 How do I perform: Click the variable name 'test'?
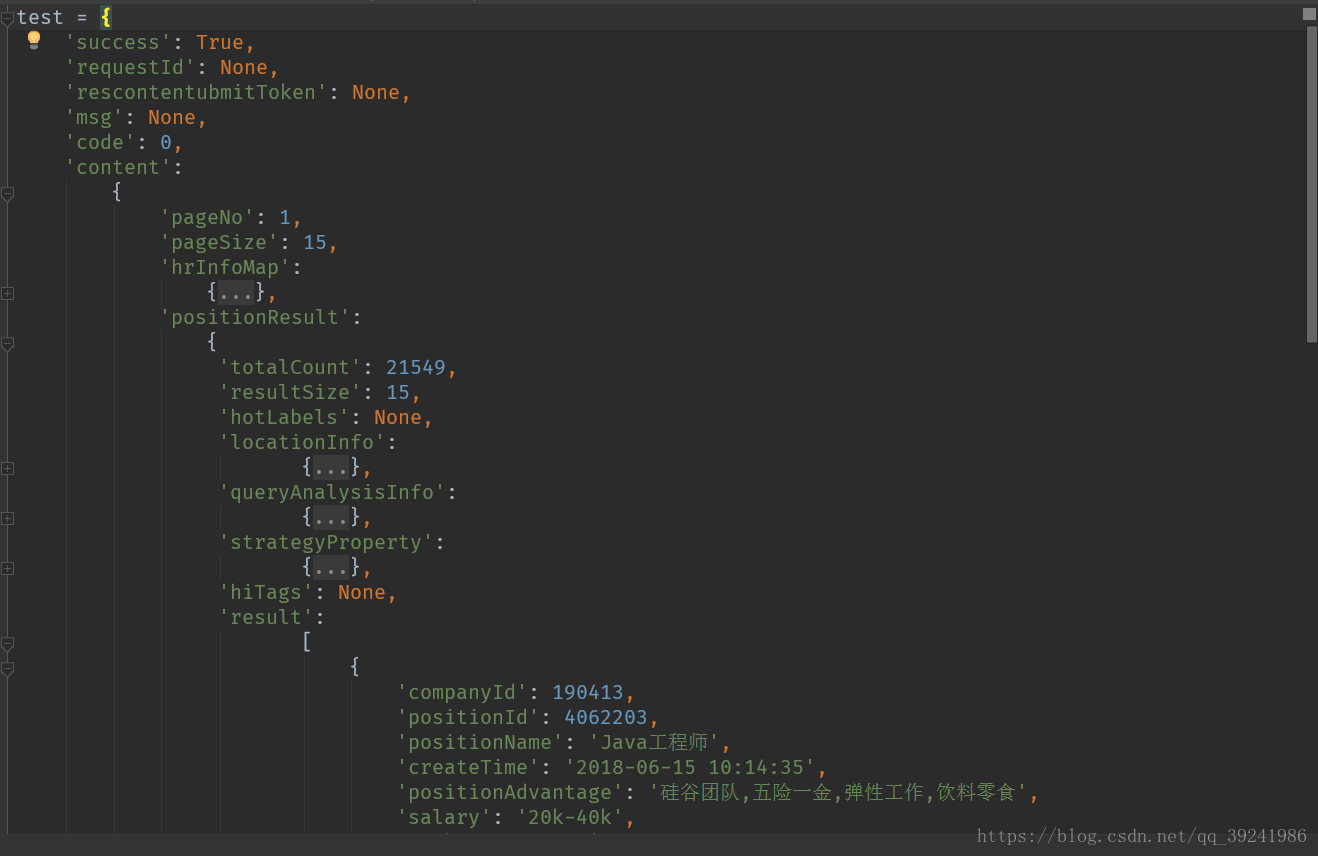click(x=40, y=17)
